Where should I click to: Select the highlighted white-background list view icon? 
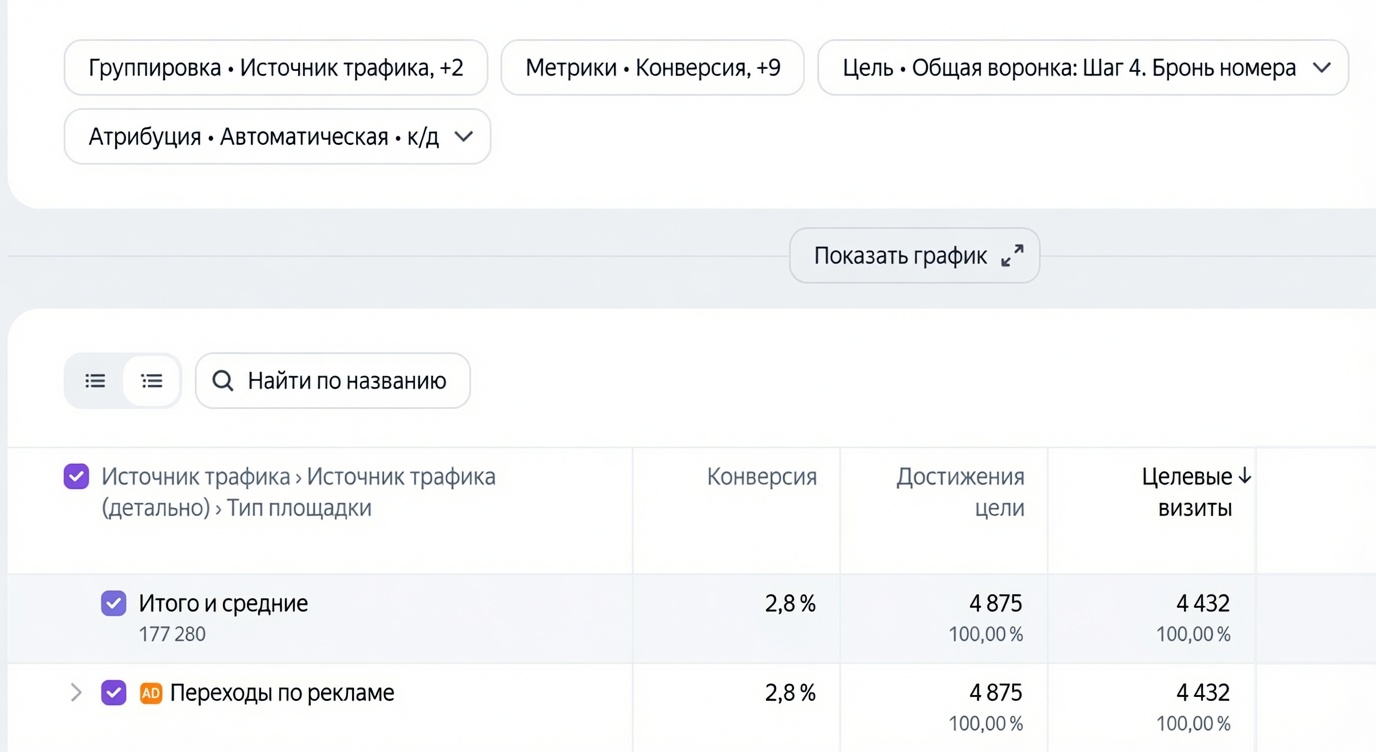pyautogui.click(x=152, y=381)
